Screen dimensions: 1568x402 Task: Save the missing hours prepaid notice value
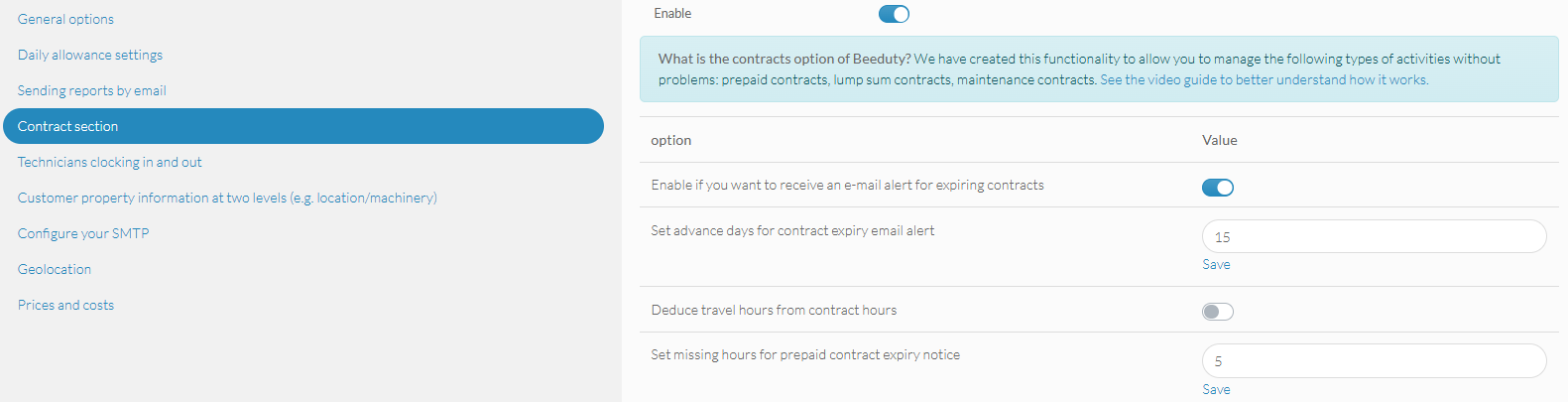(1216, 389)
